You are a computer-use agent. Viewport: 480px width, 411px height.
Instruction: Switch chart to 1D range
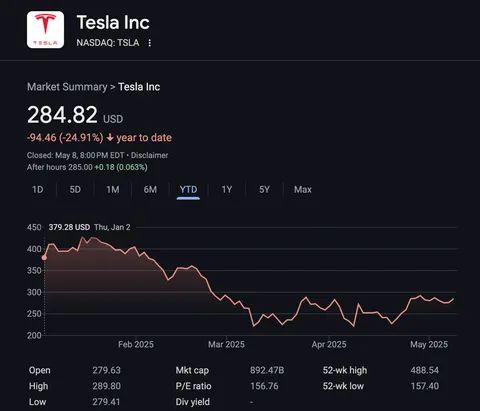38,190
